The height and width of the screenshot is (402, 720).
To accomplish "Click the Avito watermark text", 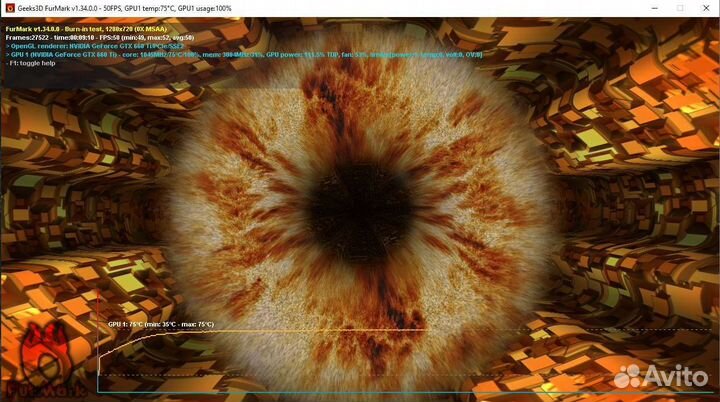I will tap(675, 376).
